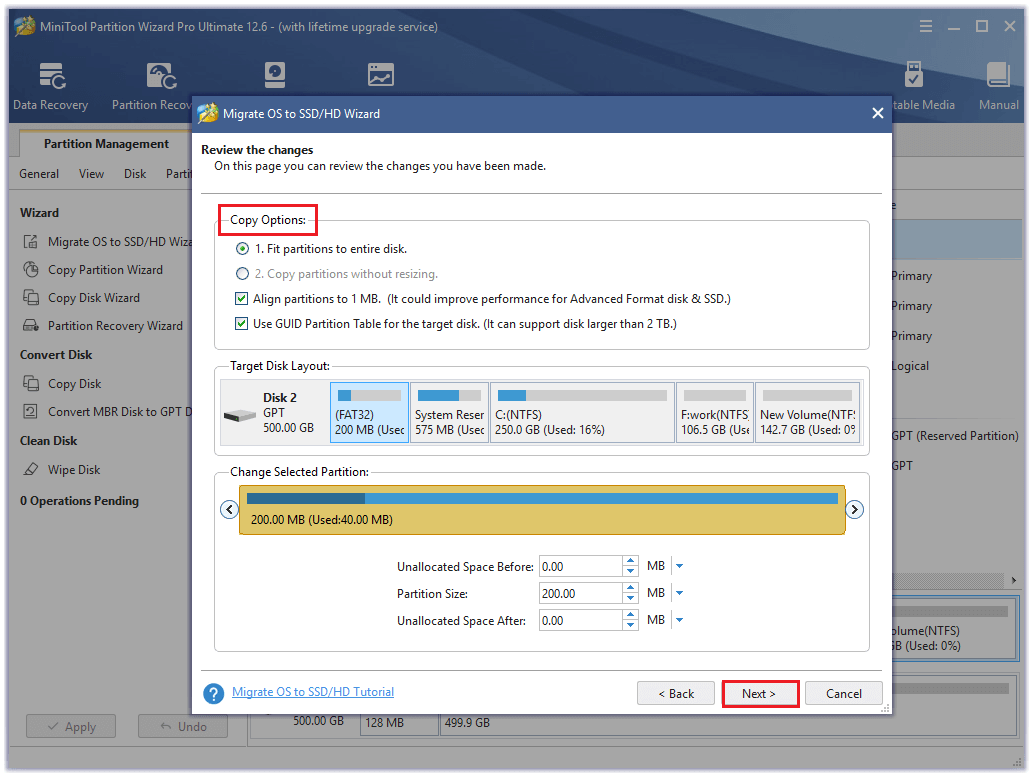Click Copy Partition Wizard in sidebar

pos(105,270)
